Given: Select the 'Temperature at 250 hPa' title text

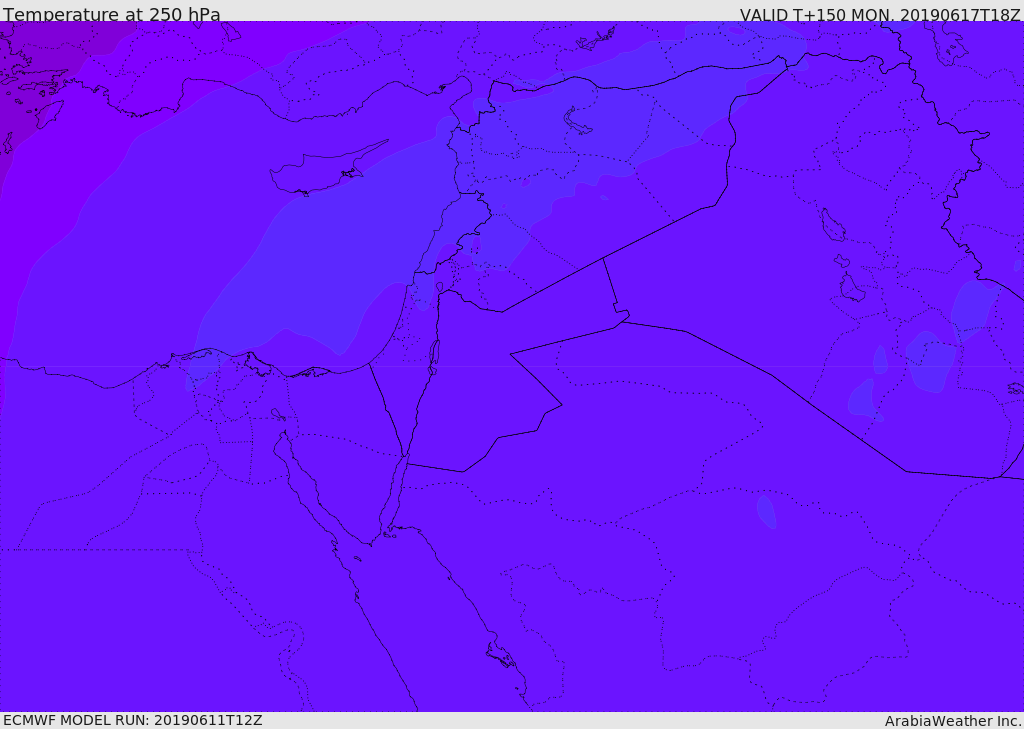Looking at the screenshot, I should (112, 14).
